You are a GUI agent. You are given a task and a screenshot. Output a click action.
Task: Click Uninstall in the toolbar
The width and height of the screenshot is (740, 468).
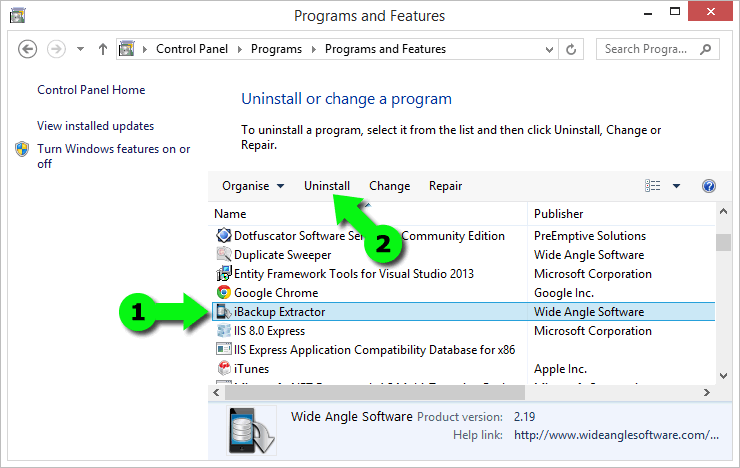point(327,186)
